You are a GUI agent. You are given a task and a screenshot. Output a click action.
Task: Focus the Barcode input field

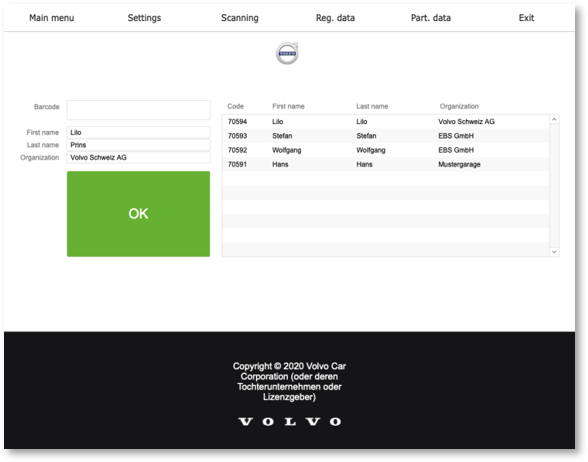(x=138, y=110)
